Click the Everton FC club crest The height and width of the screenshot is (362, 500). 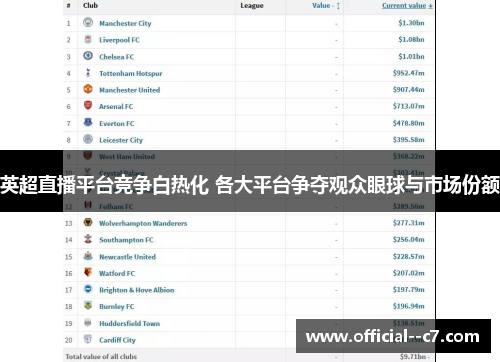(88, 122)
